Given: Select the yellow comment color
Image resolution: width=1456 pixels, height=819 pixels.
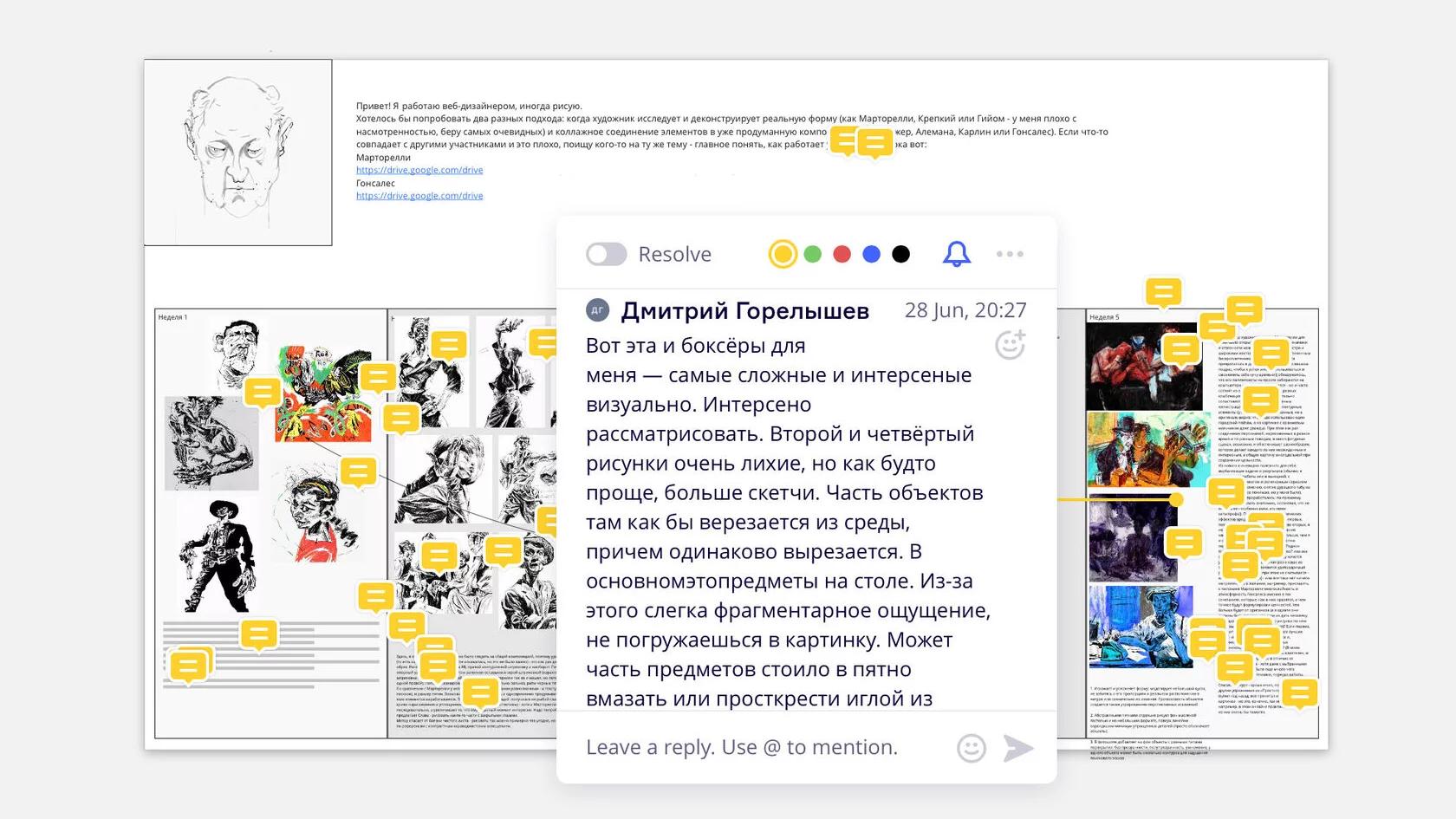Looking at the screenshot, I should (x=783, y=254).
